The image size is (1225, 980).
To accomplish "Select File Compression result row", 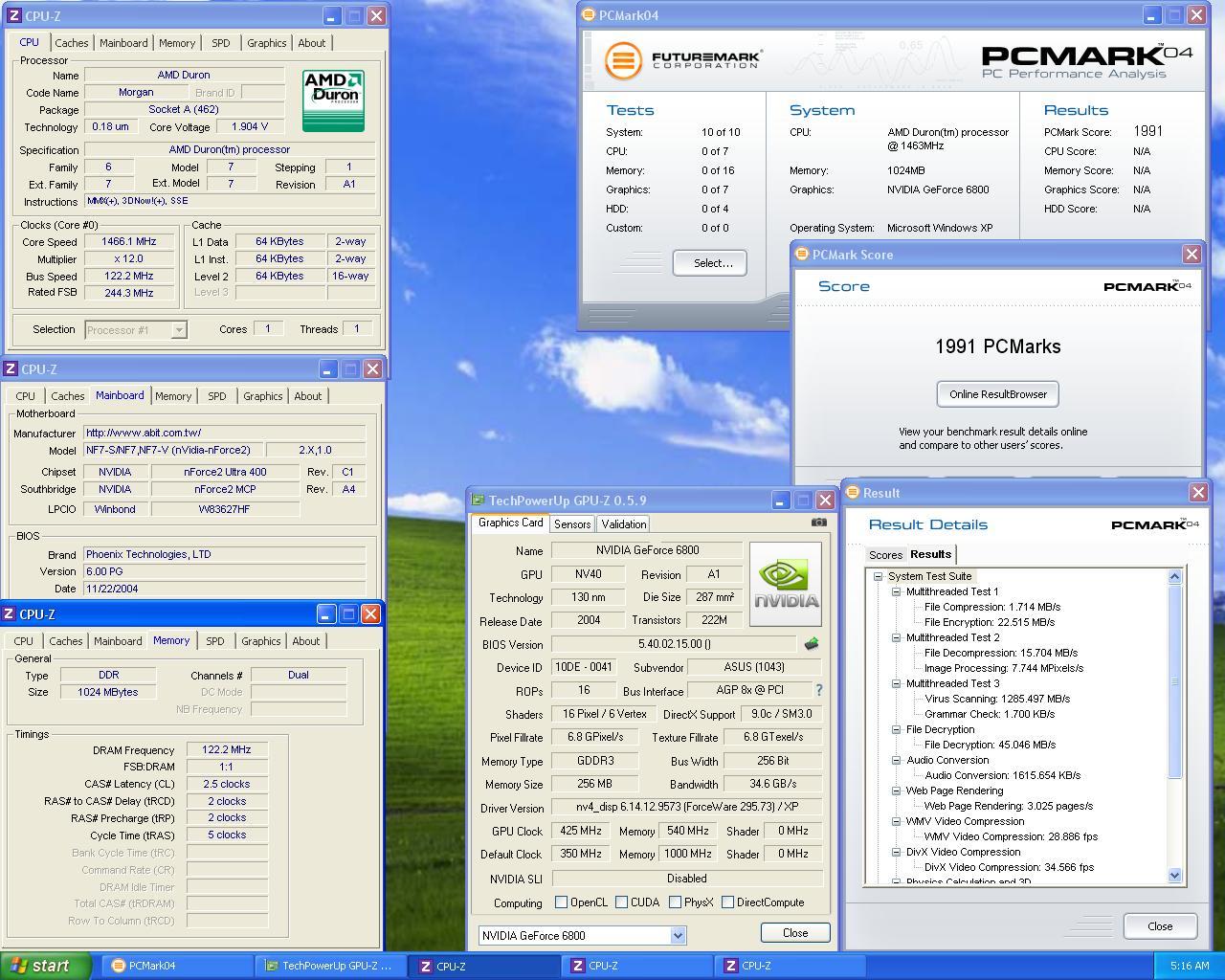I will pos(991,607).
